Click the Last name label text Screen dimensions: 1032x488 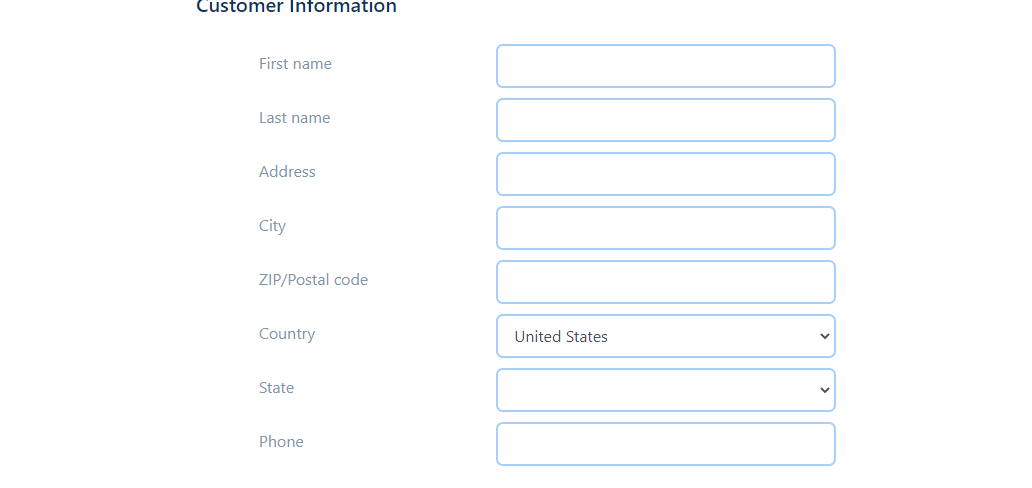[294, 118]
